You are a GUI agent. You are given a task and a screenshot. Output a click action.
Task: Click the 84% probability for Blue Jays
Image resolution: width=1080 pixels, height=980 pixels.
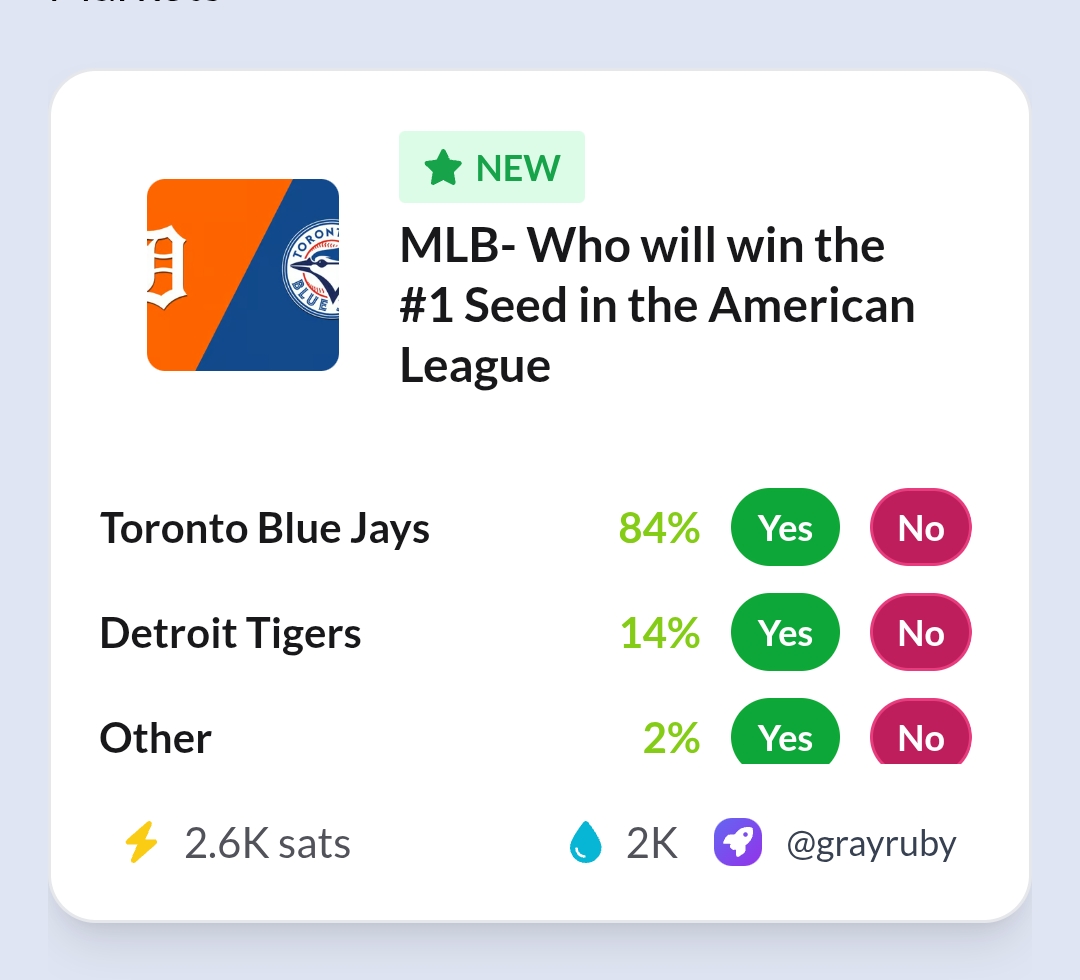pos(659,528)
